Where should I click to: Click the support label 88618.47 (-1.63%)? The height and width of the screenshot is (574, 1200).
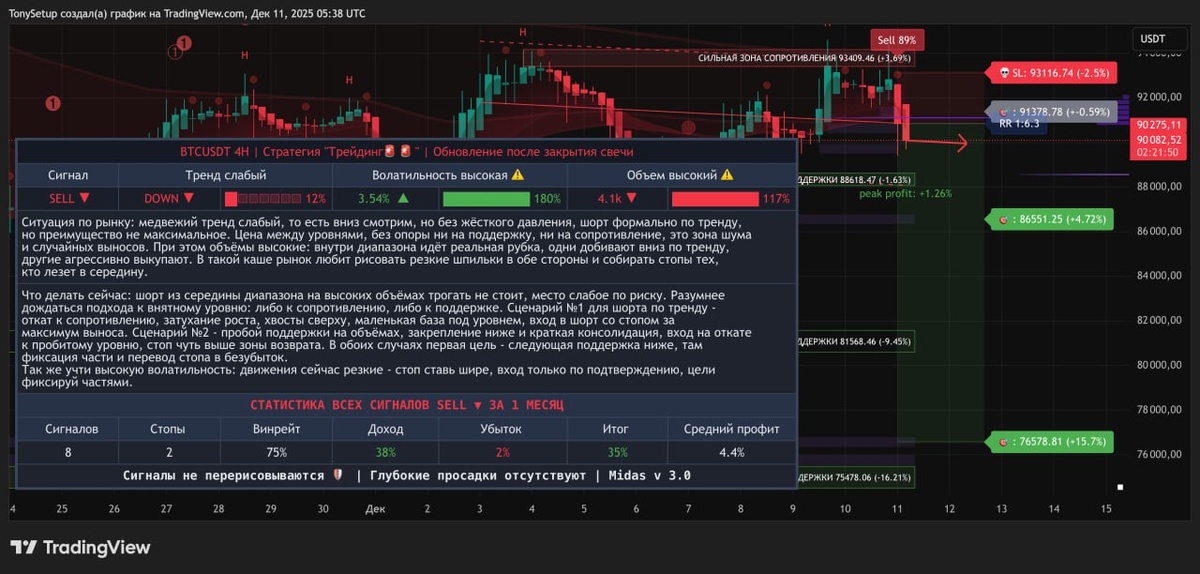tap(856, 178)
